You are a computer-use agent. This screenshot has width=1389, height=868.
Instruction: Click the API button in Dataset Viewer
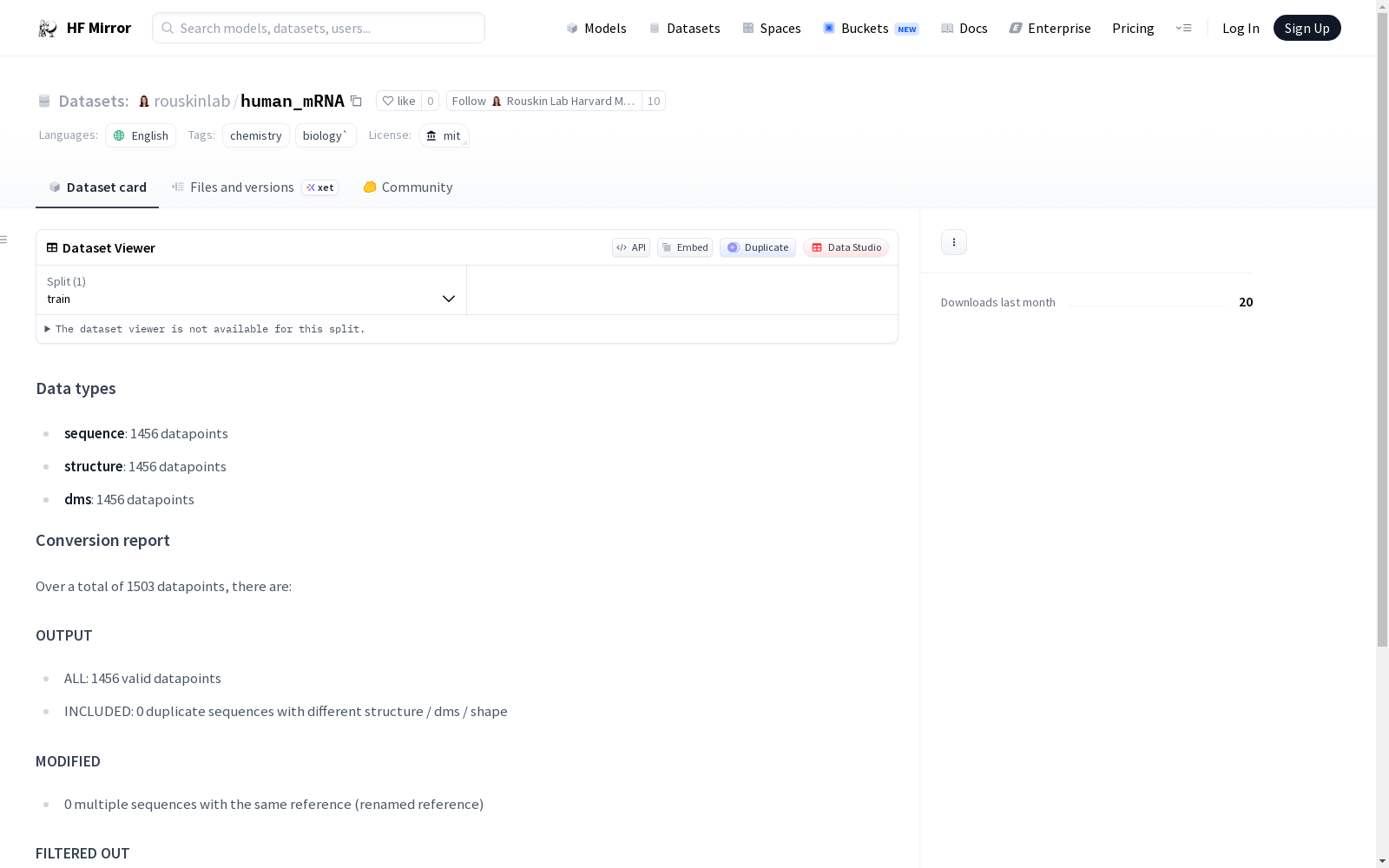[x=631, y=247]
